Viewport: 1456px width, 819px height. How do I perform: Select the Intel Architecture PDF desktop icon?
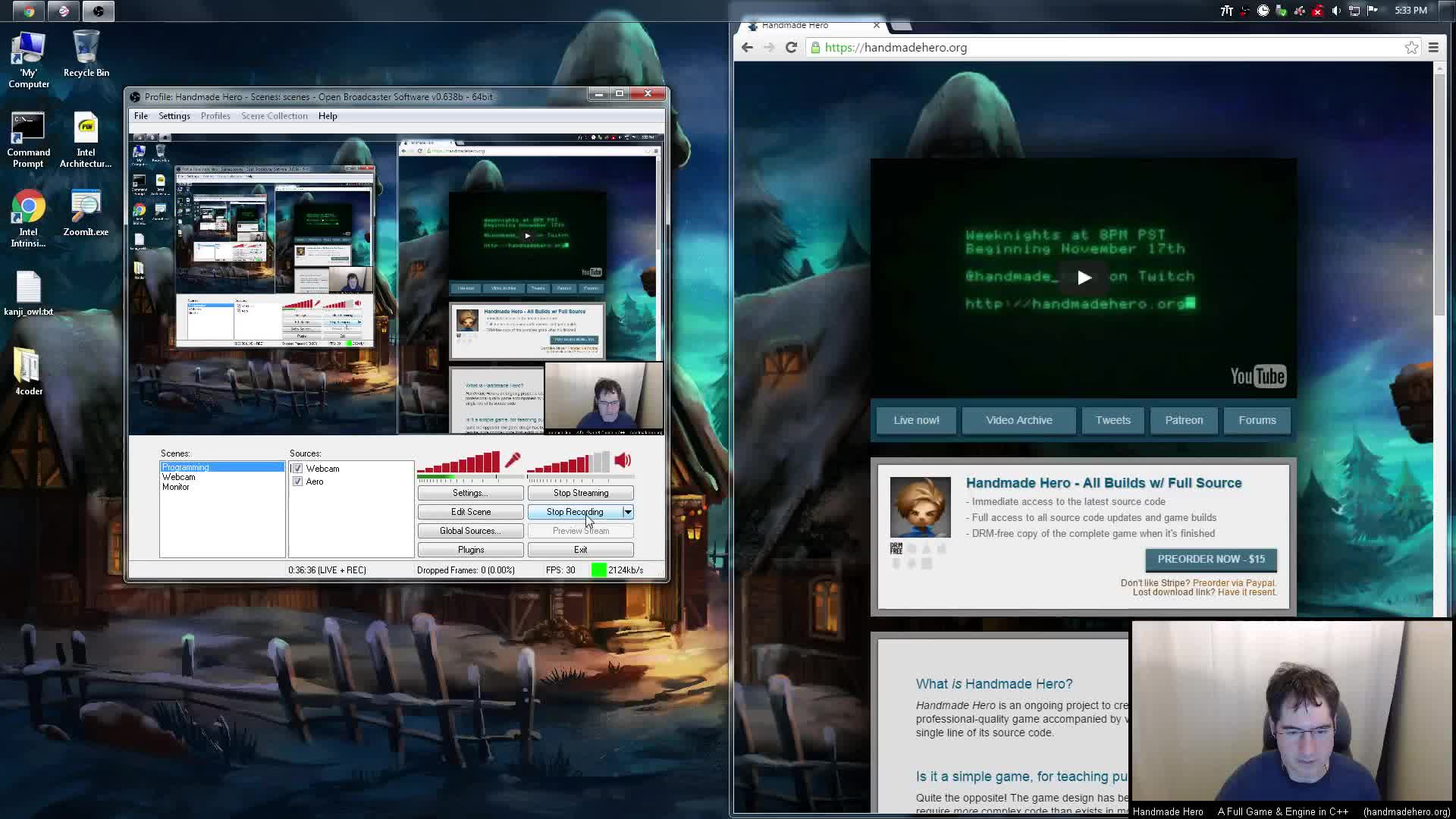click(x=86, y=141)
